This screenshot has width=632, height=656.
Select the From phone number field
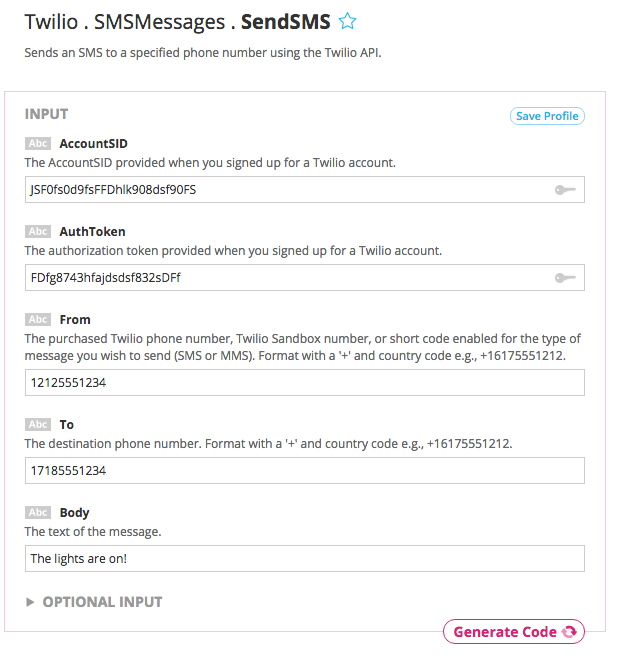pos(304,383)
